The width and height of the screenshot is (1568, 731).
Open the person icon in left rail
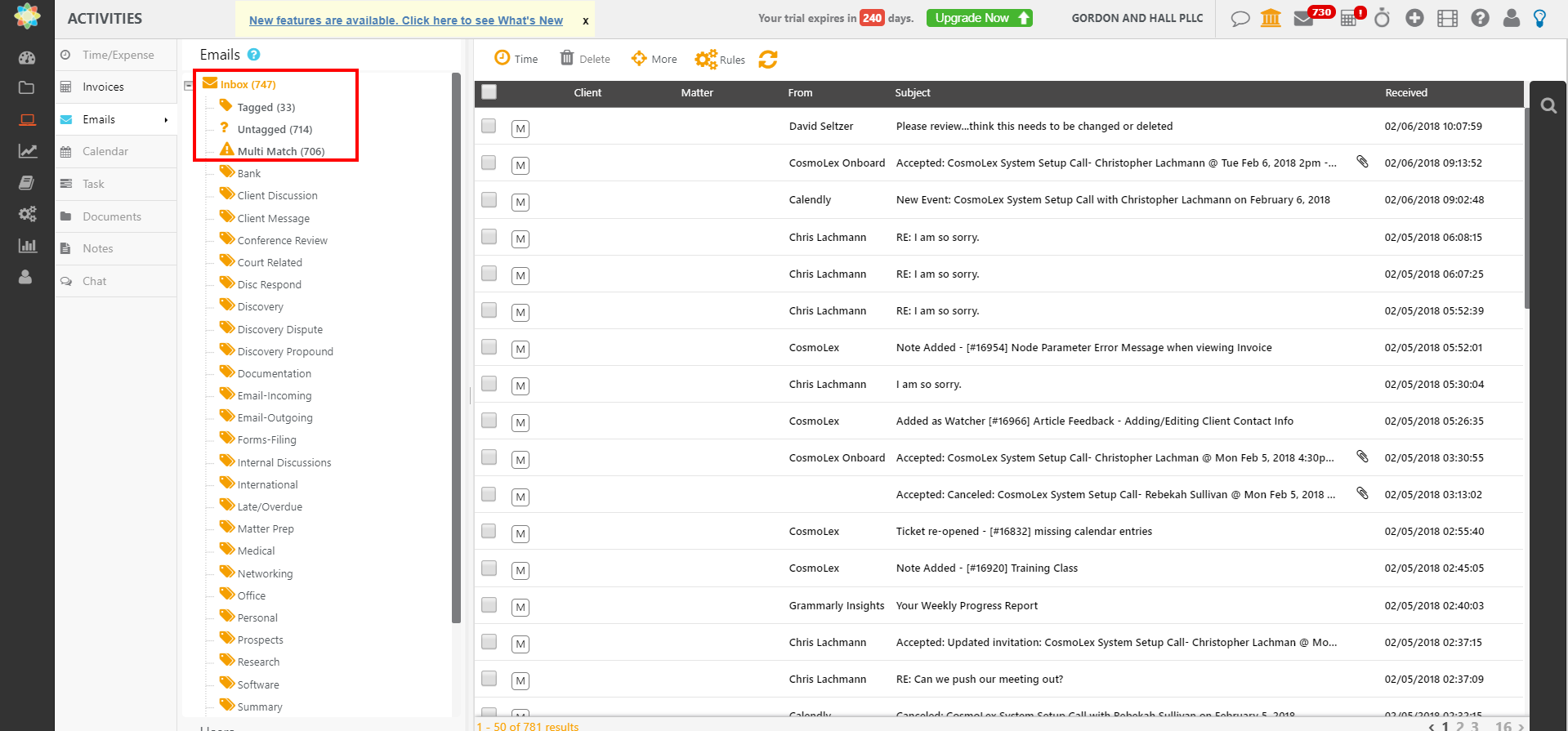(25, 277)
